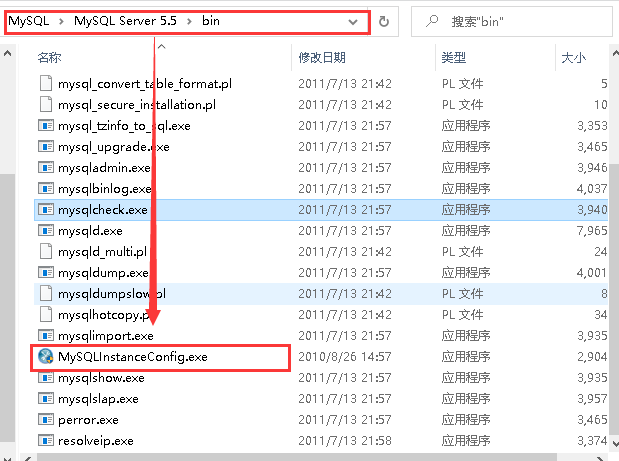
Task: Expand the chevron after MySQL Server 5.5
Action: [x=189, y=21]
